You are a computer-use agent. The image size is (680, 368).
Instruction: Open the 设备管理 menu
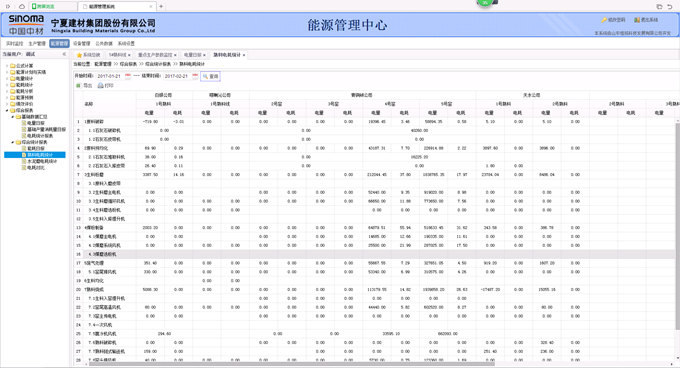[82, 43]
